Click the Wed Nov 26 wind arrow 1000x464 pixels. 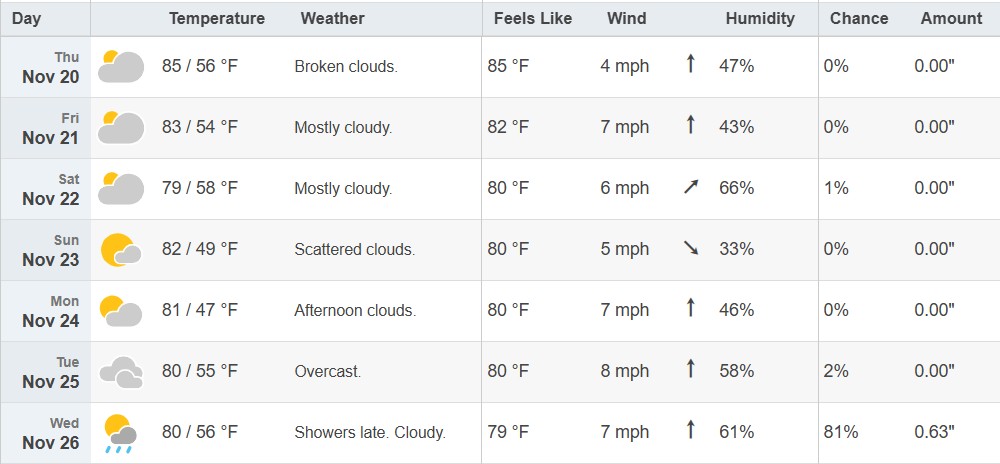click(x=690, y=432)
